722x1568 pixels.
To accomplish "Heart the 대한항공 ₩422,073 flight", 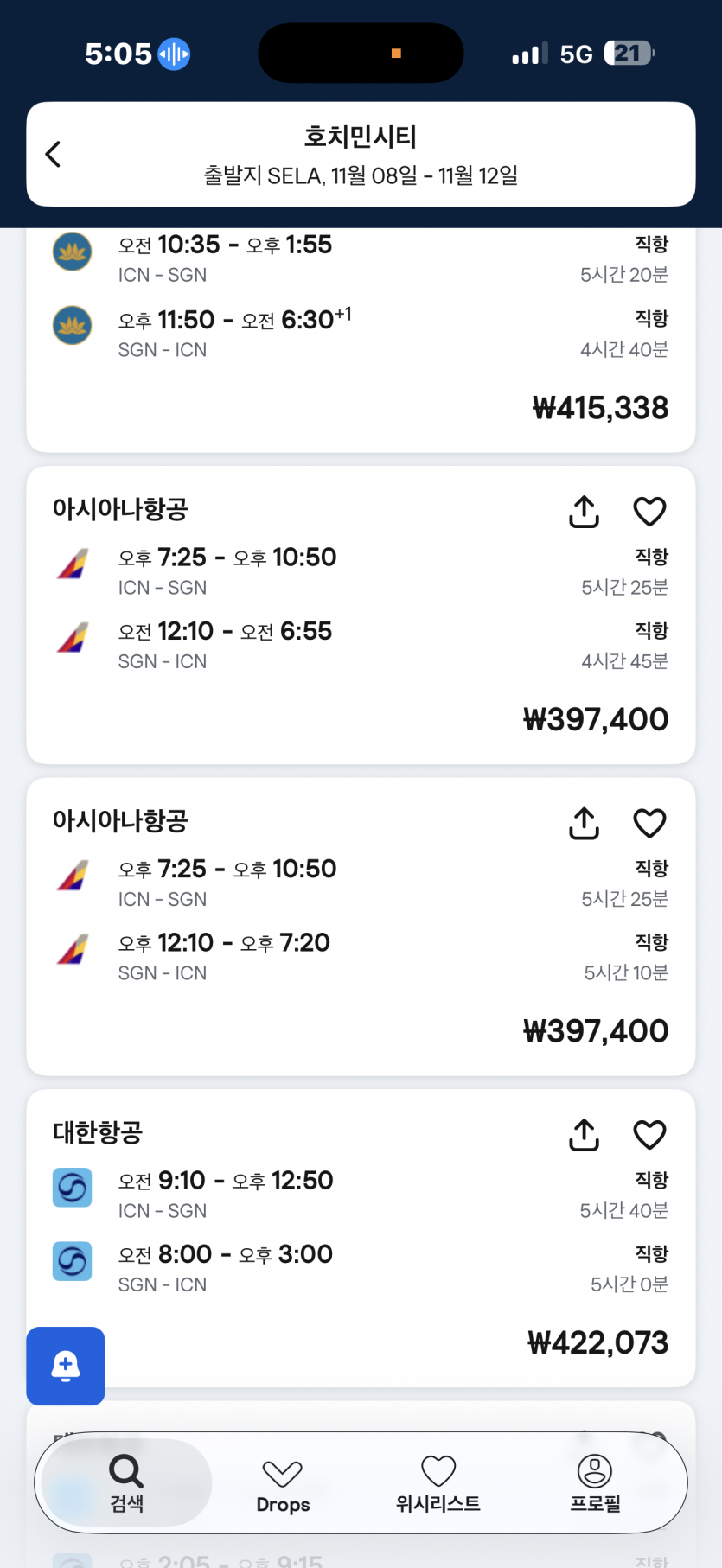I will click(649, 1135).
